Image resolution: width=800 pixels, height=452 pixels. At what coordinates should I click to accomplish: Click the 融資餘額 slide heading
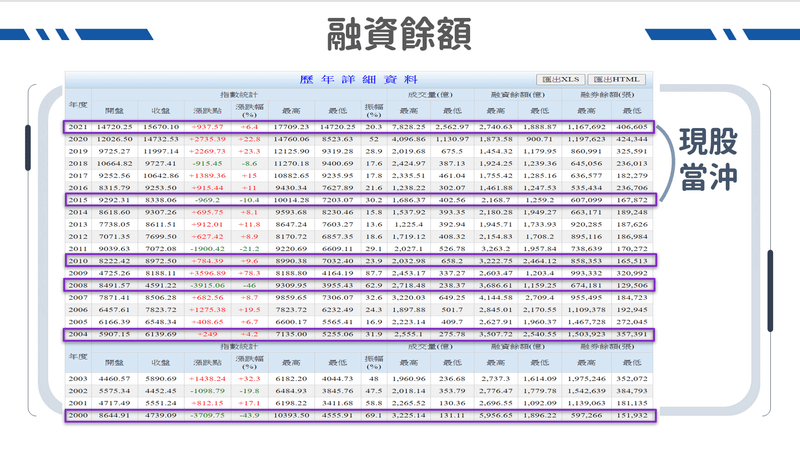400,34
